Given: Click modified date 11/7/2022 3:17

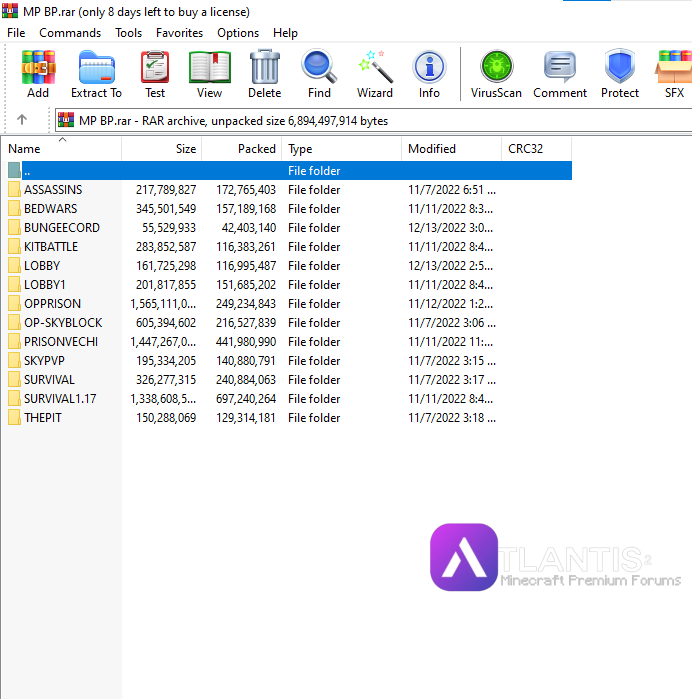Looking at the screenshot, I should point(452,380).
